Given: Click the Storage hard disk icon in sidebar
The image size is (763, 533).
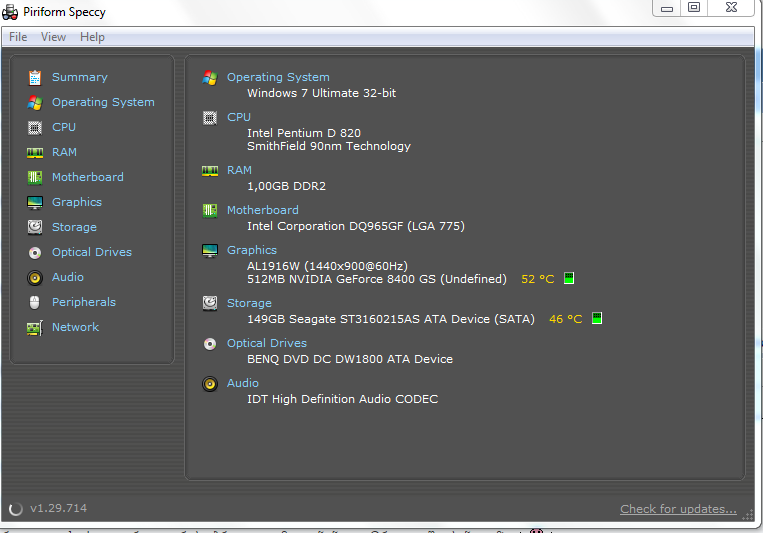Looking at the screenshot, I should (35, 227).
